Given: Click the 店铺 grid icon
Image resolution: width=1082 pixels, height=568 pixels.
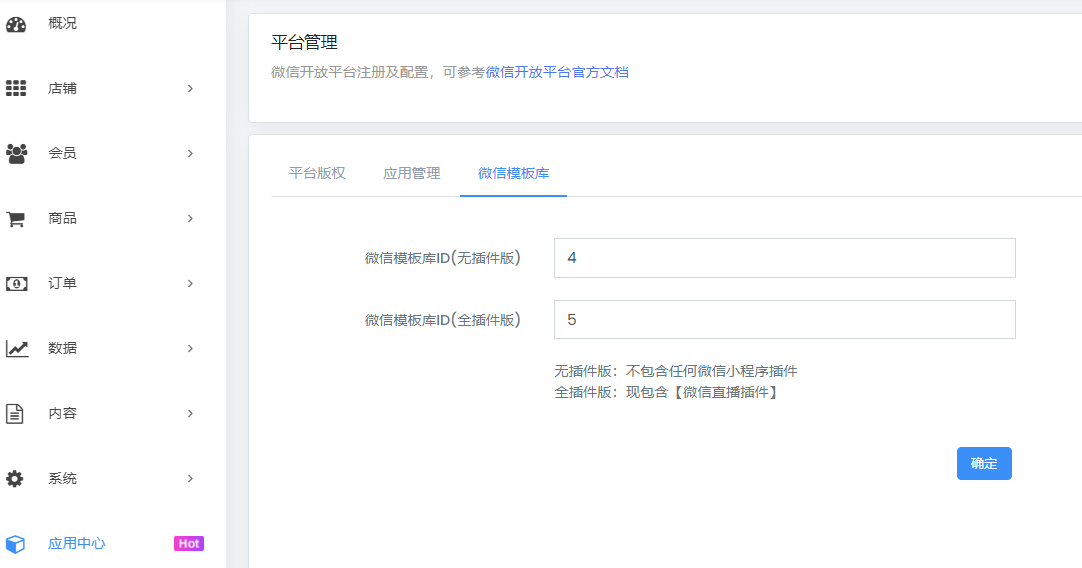Looking at the screenshot, I should [x=16, y=88].
